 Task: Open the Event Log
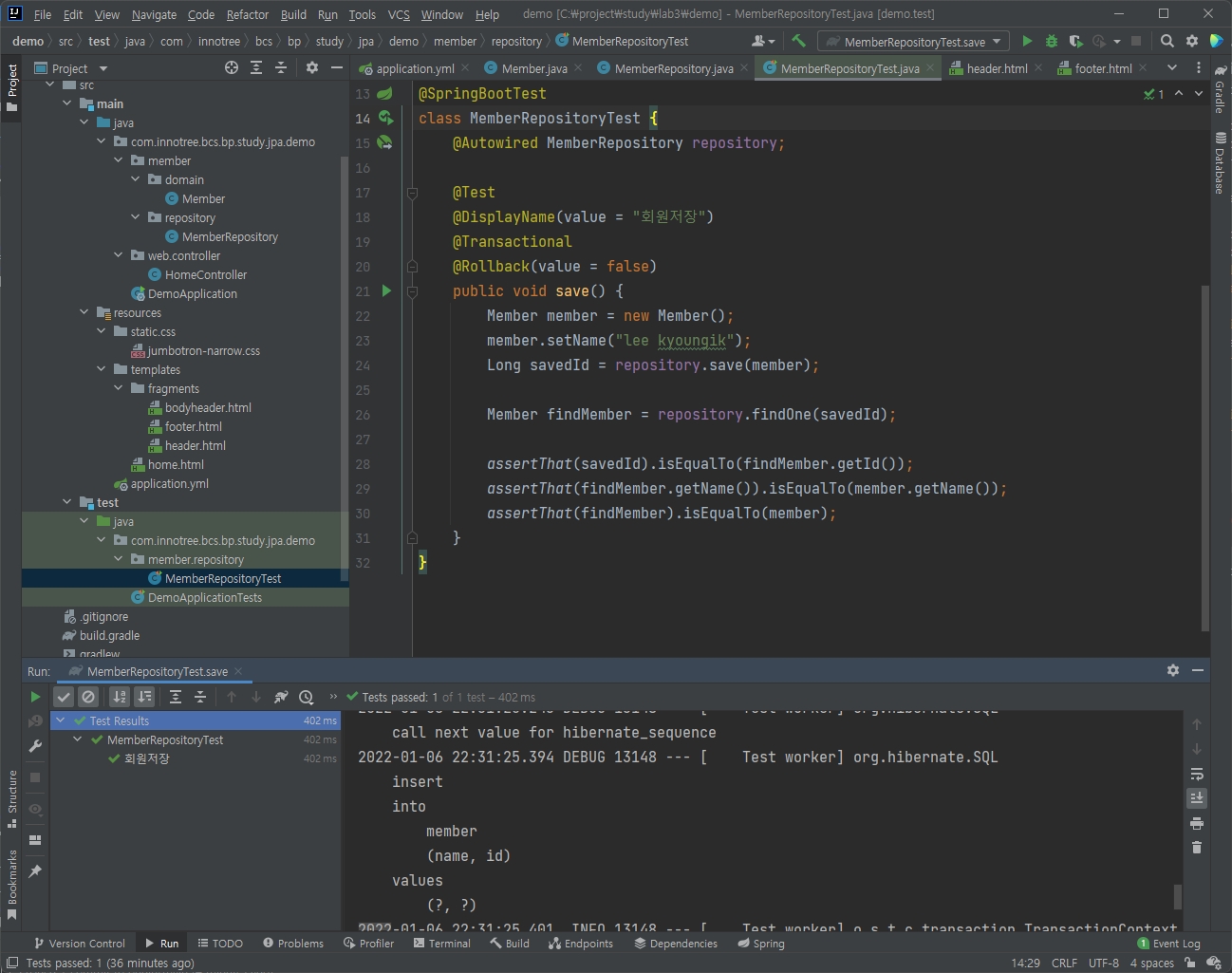tap(1168, 944)
